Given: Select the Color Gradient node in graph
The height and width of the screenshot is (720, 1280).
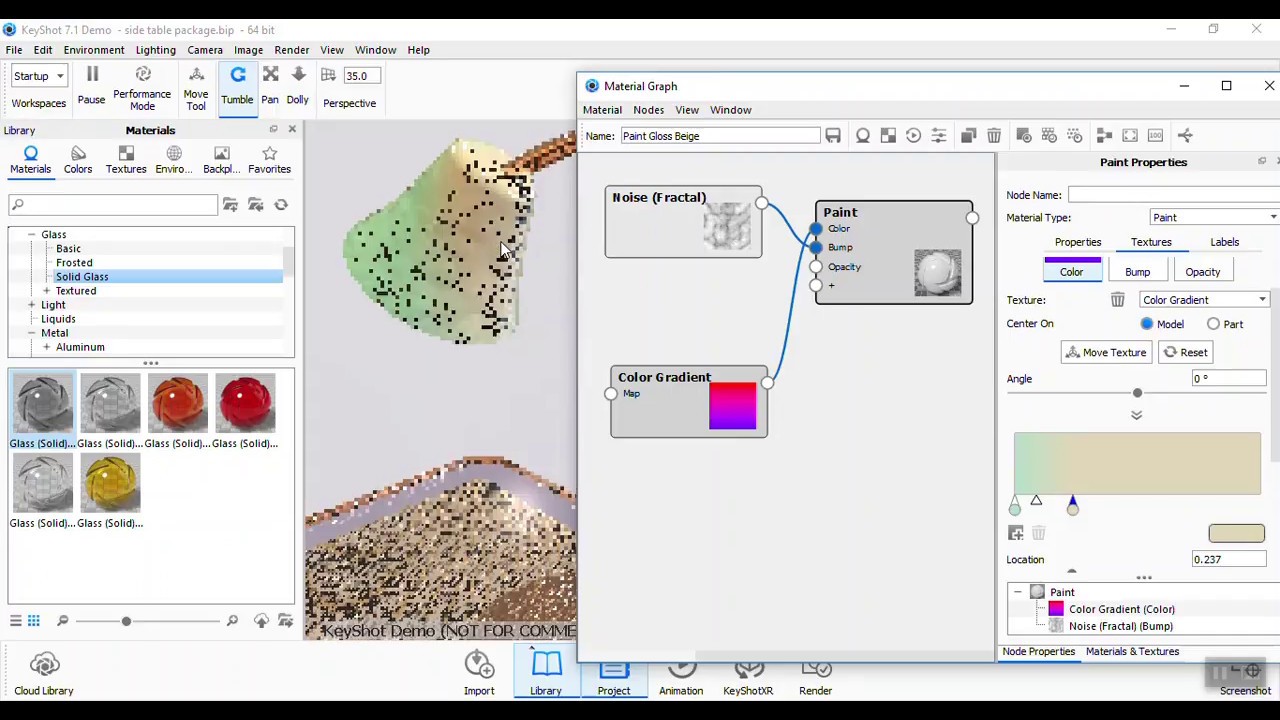Looking at the screenshot, I should 689,401.
